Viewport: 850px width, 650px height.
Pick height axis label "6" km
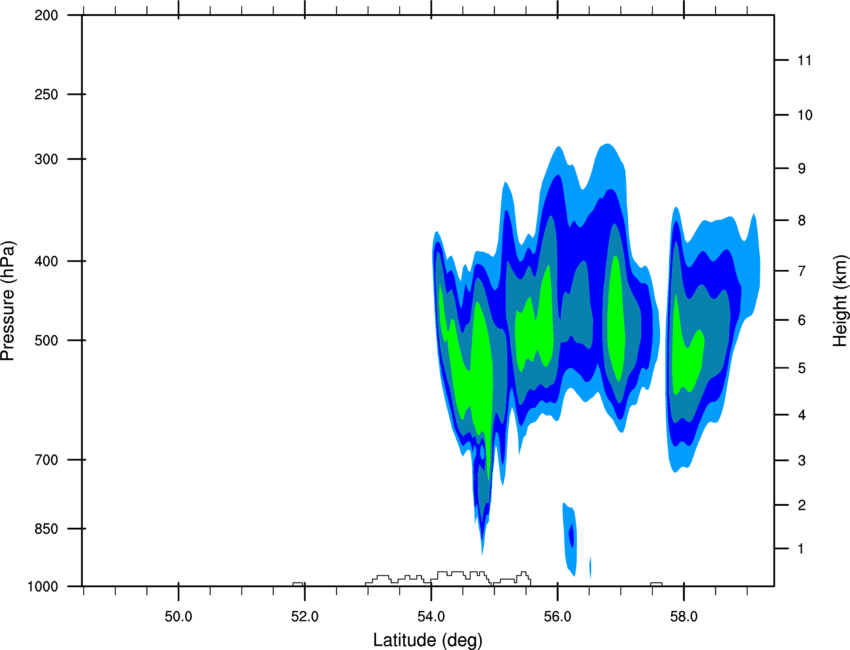coord(802,320)
